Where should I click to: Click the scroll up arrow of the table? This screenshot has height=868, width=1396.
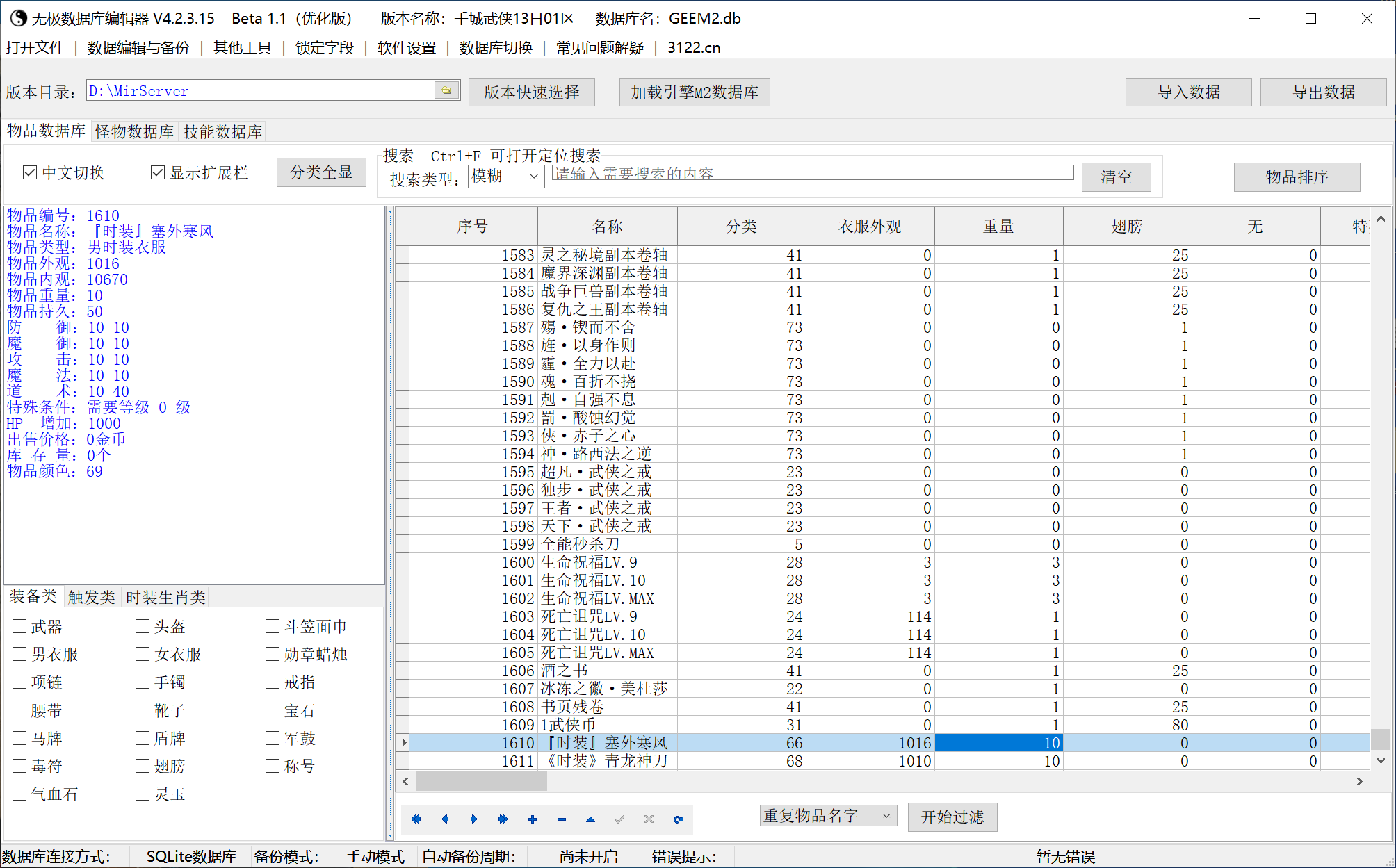(1381, 219)
